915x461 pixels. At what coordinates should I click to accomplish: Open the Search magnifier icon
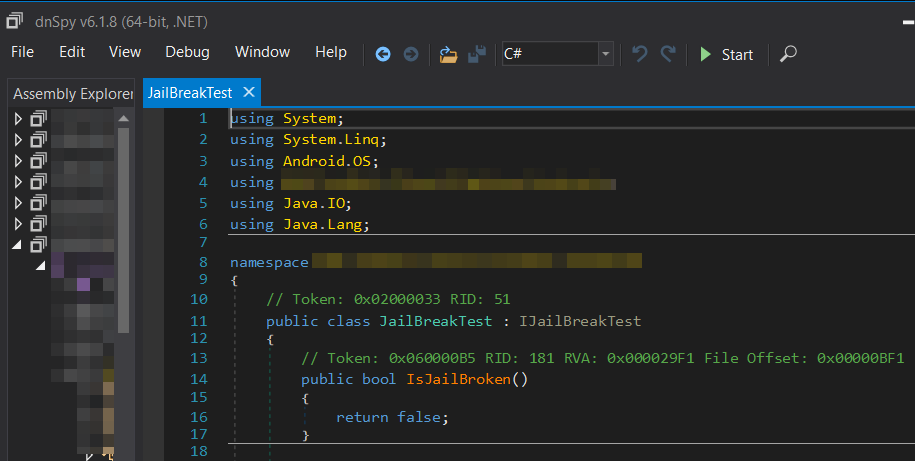coord(788,54)
